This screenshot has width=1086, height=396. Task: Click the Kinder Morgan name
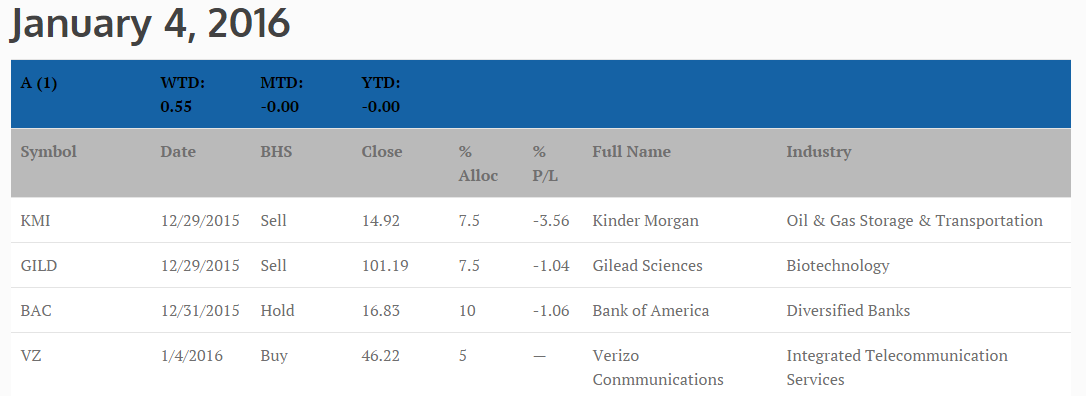(646, 221)
